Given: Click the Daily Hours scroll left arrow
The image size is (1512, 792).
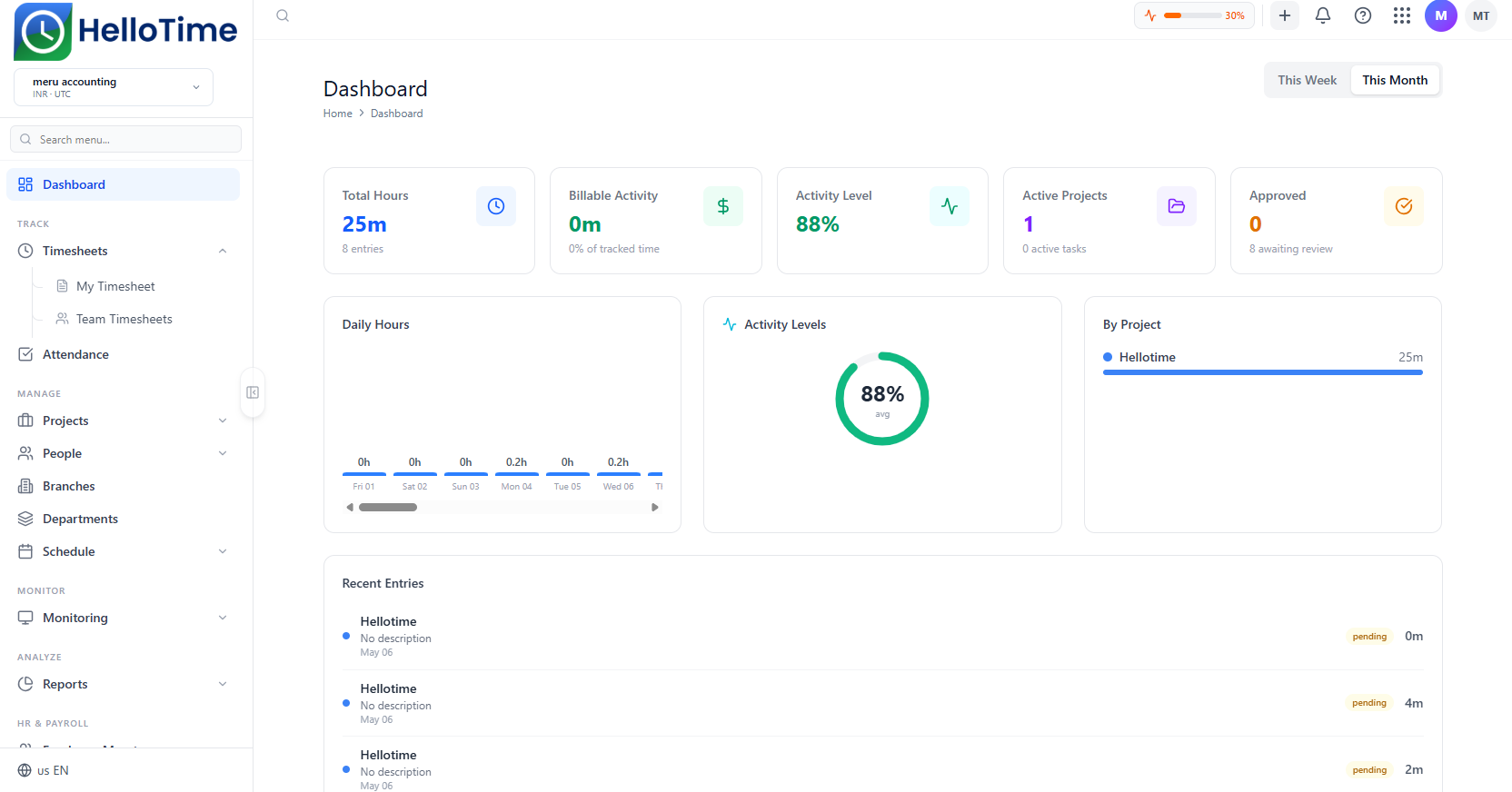Looking at the screenshot, I should (350, 508).
